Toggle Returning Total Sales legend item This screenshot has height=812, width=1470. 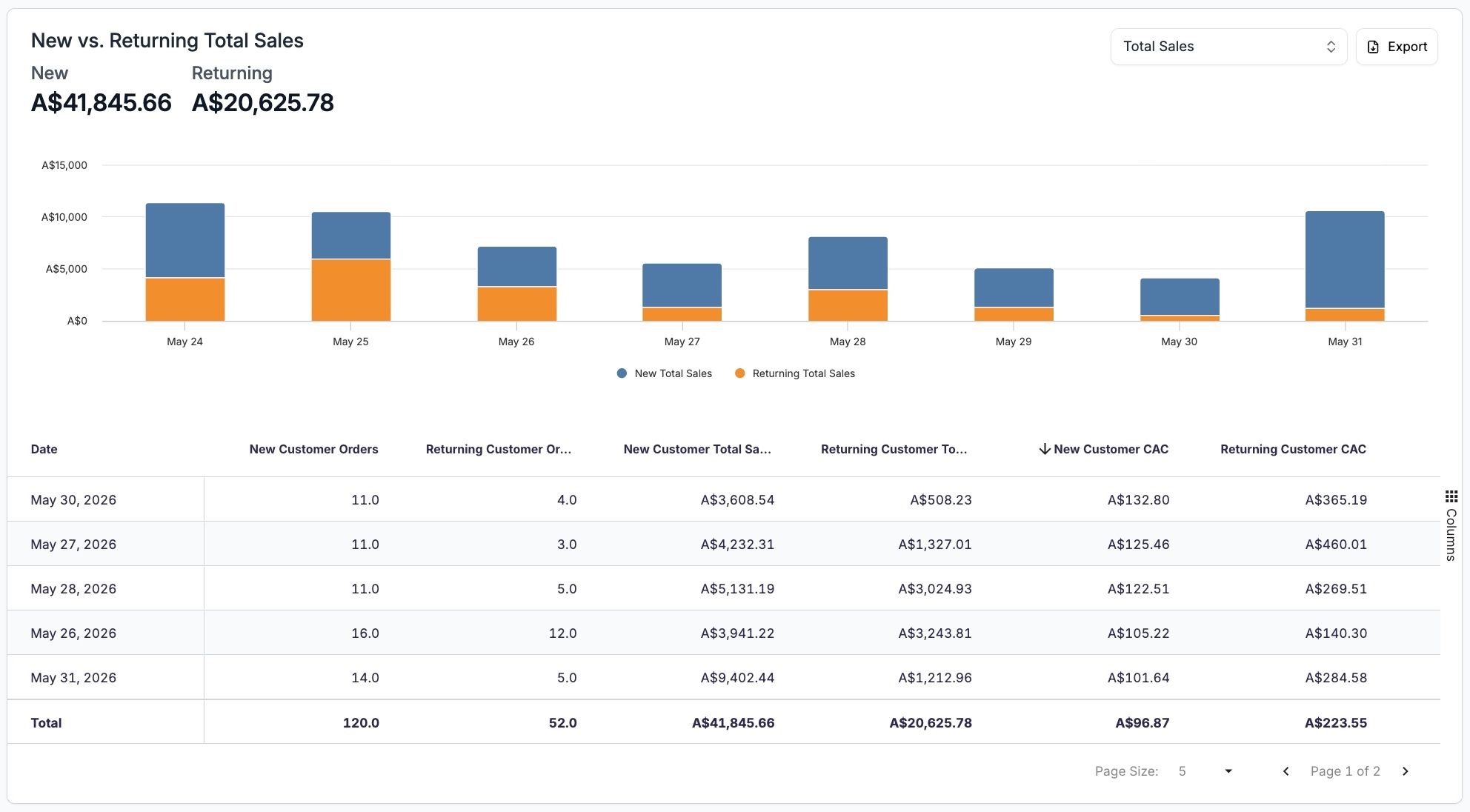click(x=794, y=373)
